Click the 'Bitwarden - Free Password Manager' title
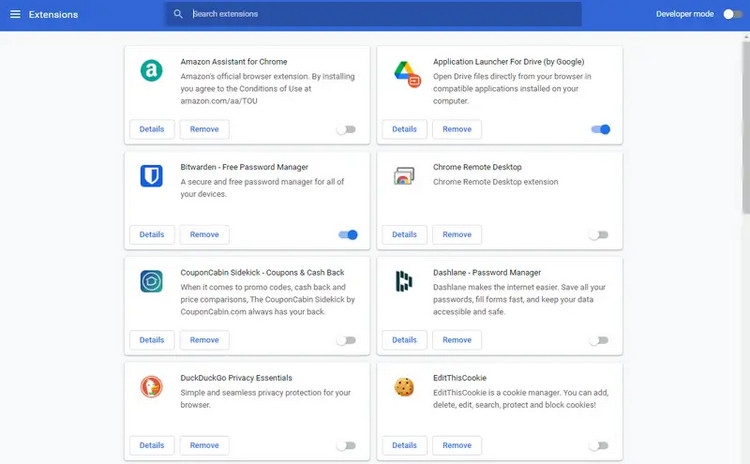The height and width of the screenshot is (464, 750). tap(244, 167)
